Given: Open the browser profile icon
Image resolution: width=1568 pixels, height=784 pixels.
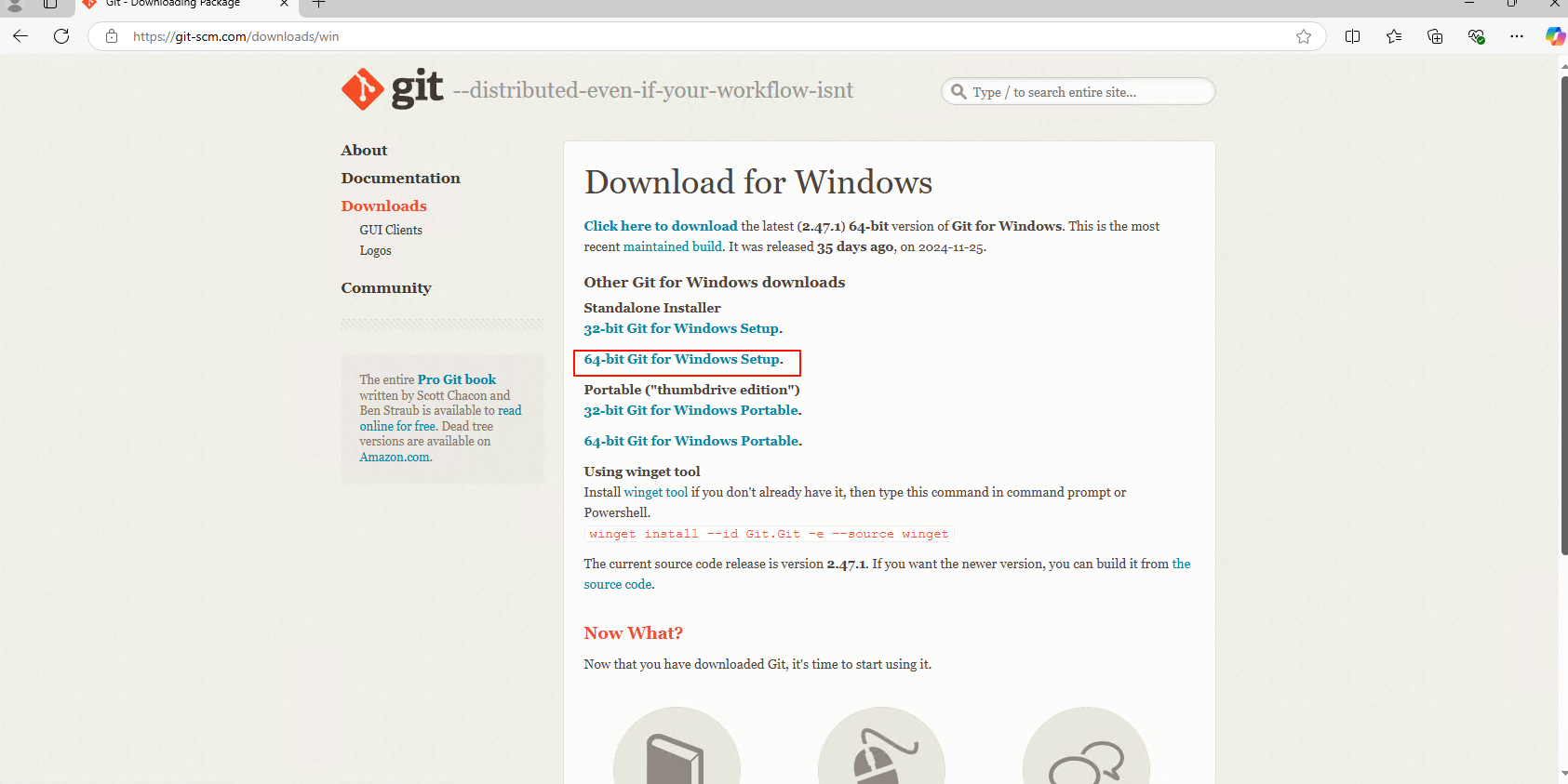Looking at the screenshot, I should 15,5.
